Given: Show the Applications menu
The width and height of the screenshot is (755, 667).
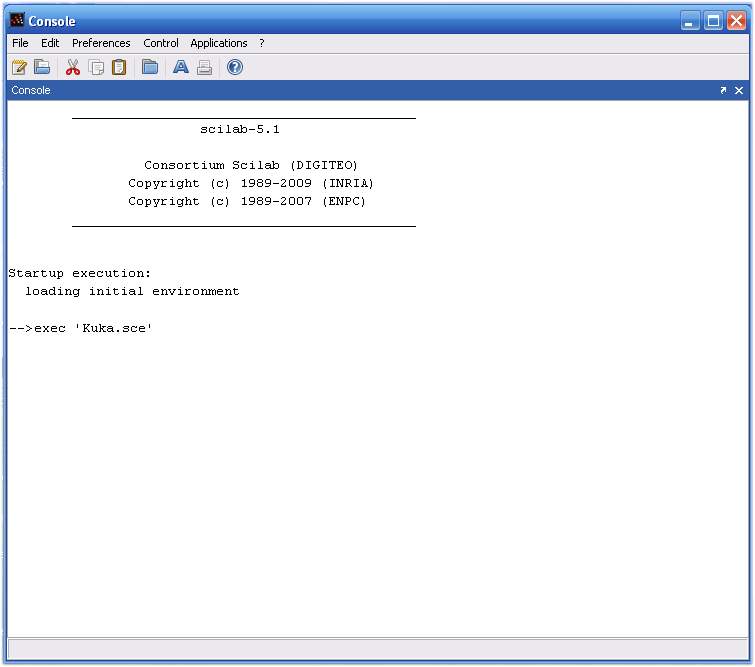Looking at the screenshot, I should coord(219,43).
